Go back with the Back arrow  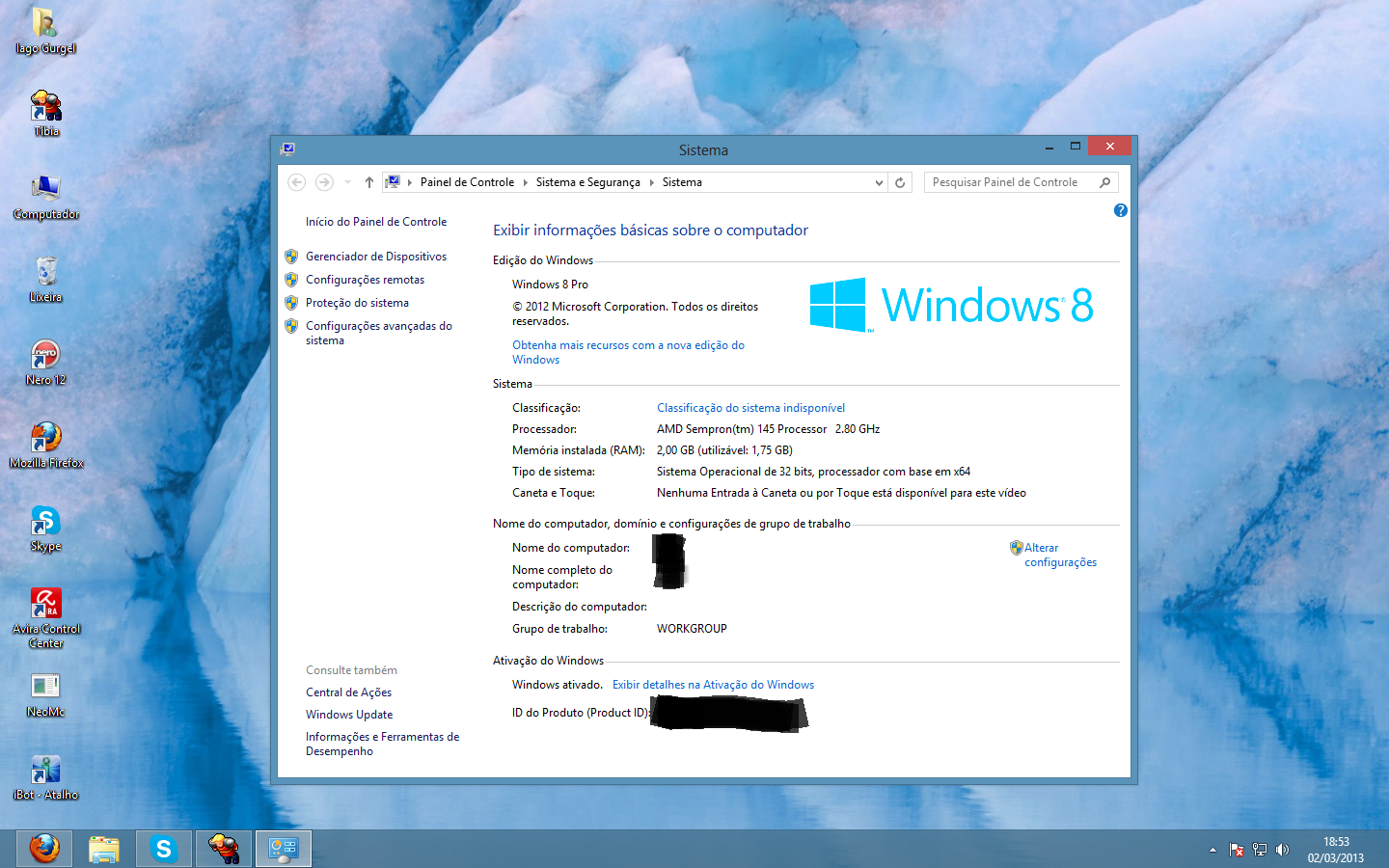coord(297,182)
